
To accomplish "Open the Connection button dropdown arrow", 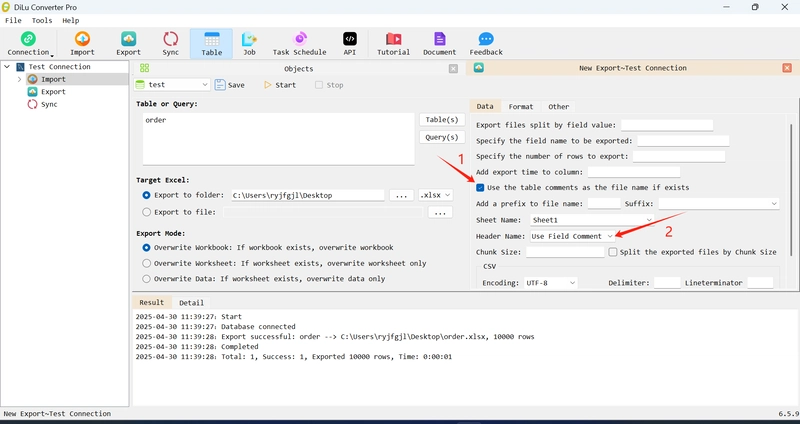I will 52,55.
